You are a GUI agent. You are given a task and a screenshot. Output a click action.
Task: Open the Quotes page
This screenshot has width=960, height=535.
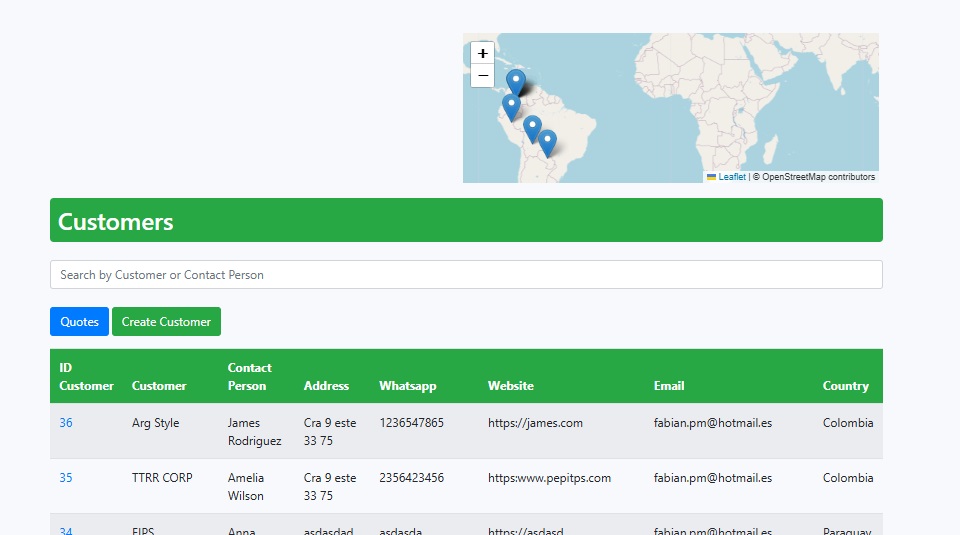[79, 322]
